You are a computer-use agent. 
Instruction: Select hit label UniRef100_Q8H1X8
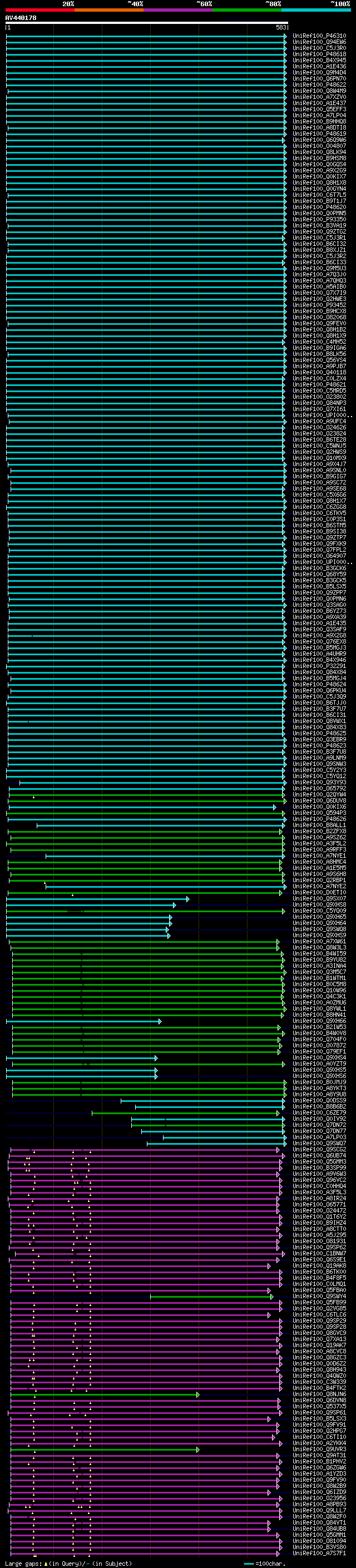(319, 182)
